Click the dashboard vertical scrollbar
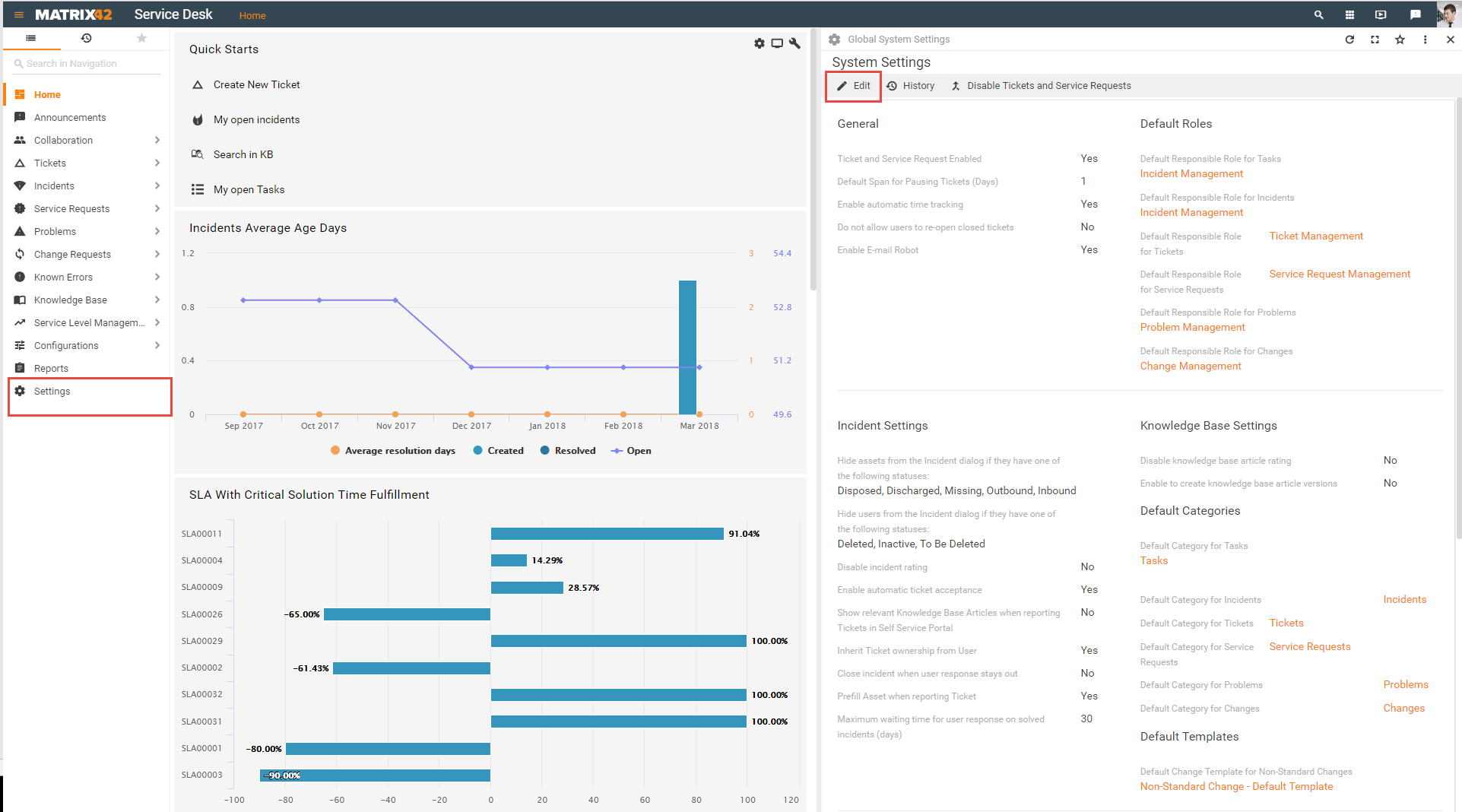Image resolution: width=1462 pixels, height=812 pixels. [x=813, y=161]
